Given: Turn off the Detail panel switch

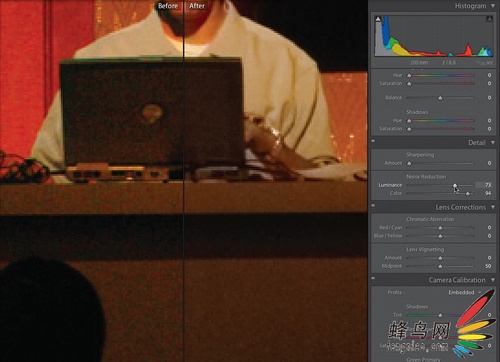Looking at the screenshot, I should coord(373,141).
